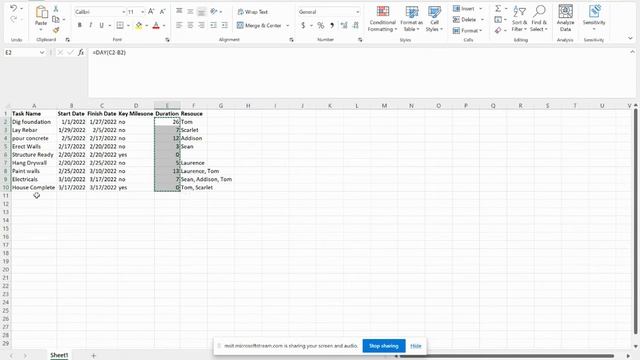Toggle Bottom Align
640x360 pixels.
pos(201,11)
